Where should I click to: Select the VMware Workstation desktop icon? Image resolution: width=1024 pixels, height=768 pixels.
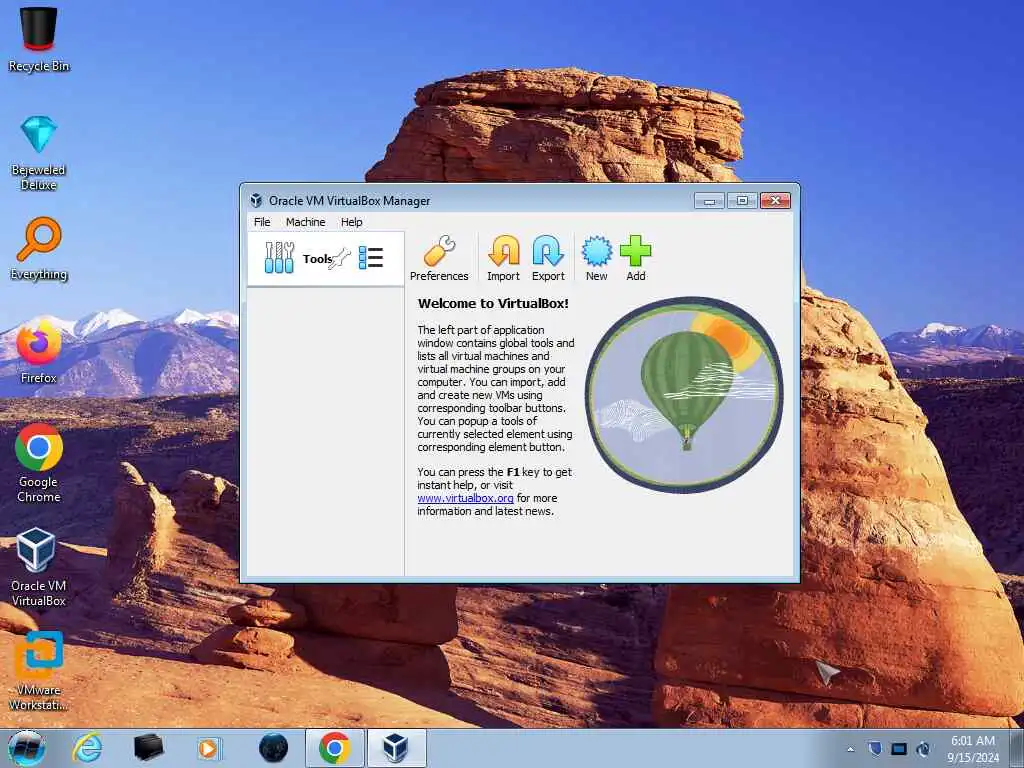point(39,671)
